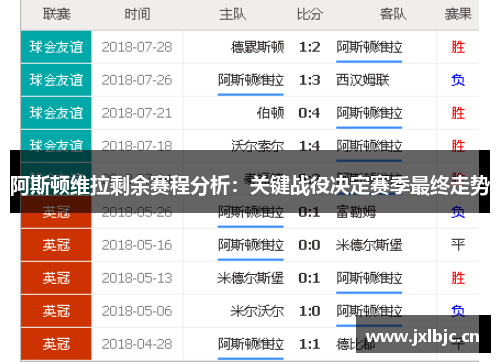Image resolution: width=500 pixels, height=362 pixels.
Task: Click the 1:0 score
Action: tap(309, 311)
